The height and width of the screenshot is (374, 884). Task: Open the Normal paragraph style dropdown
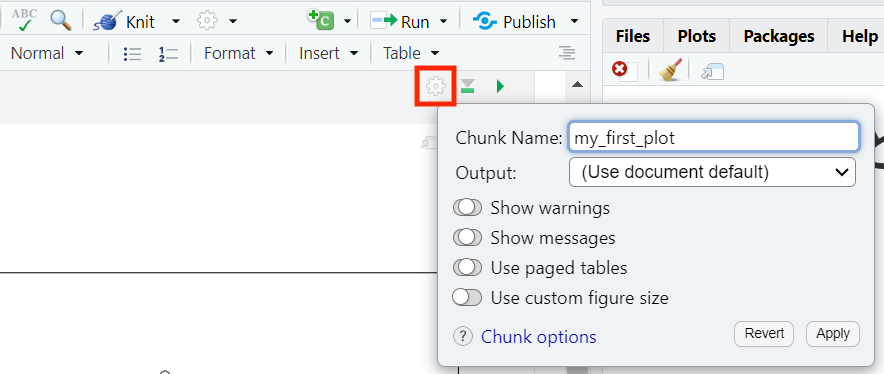[47, 53]
